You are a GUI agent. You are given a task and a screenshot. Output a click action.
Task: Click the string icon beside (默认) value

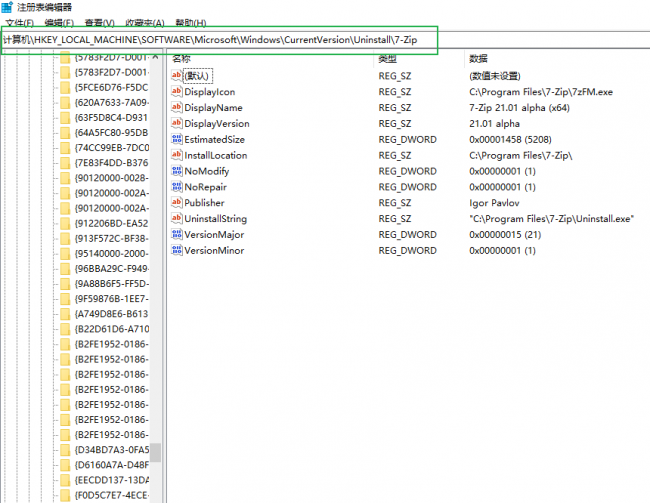[x=177, y=75]
